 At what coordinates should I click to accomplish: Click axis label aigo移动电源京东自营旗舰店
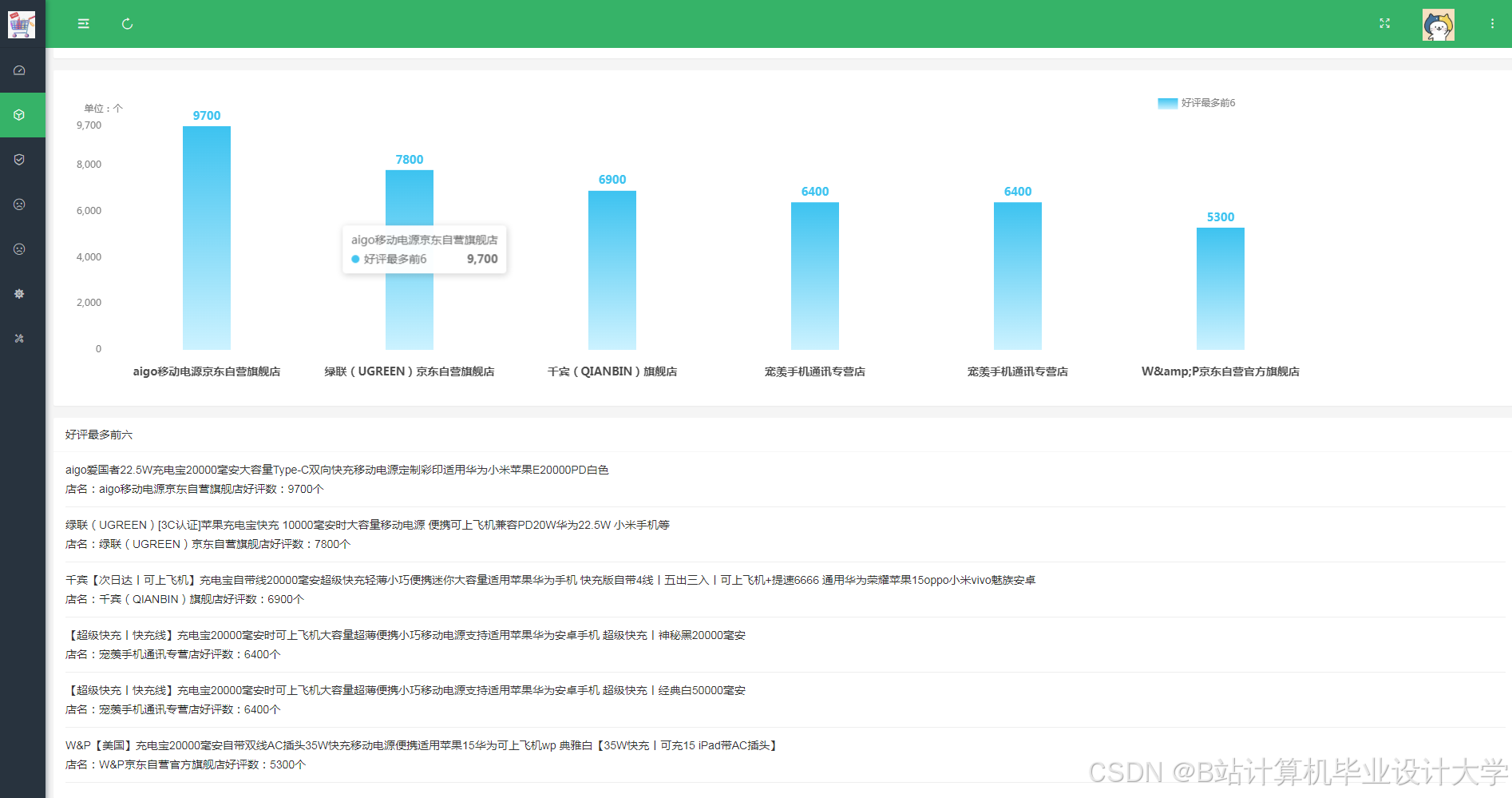(x=207, y=371)
